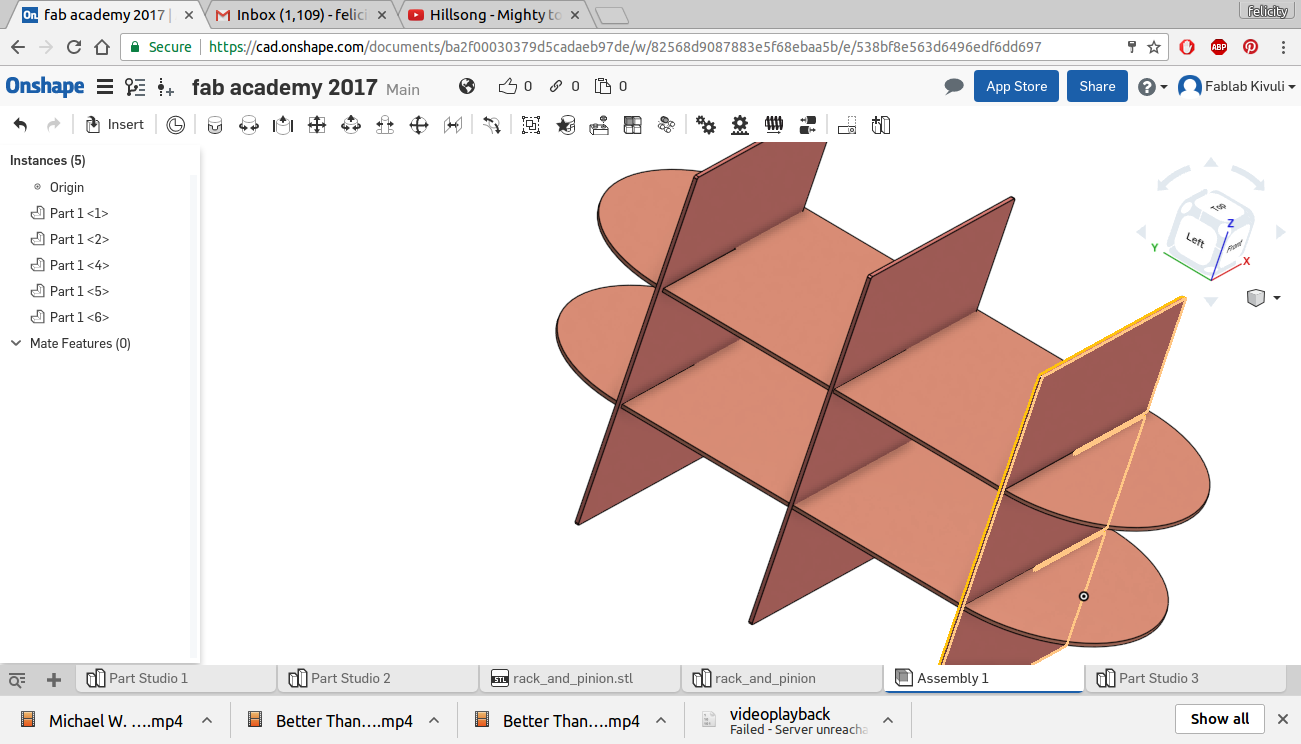Collapse the Mate Features section
This screenshot has height=744, width=1301.
[16, 343]
